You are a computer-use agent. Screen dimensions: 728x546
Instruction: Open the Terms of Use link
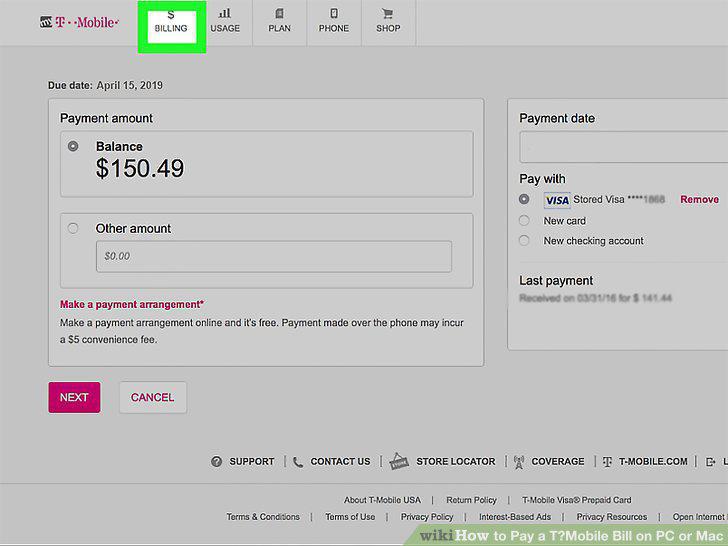click(350, 517)
